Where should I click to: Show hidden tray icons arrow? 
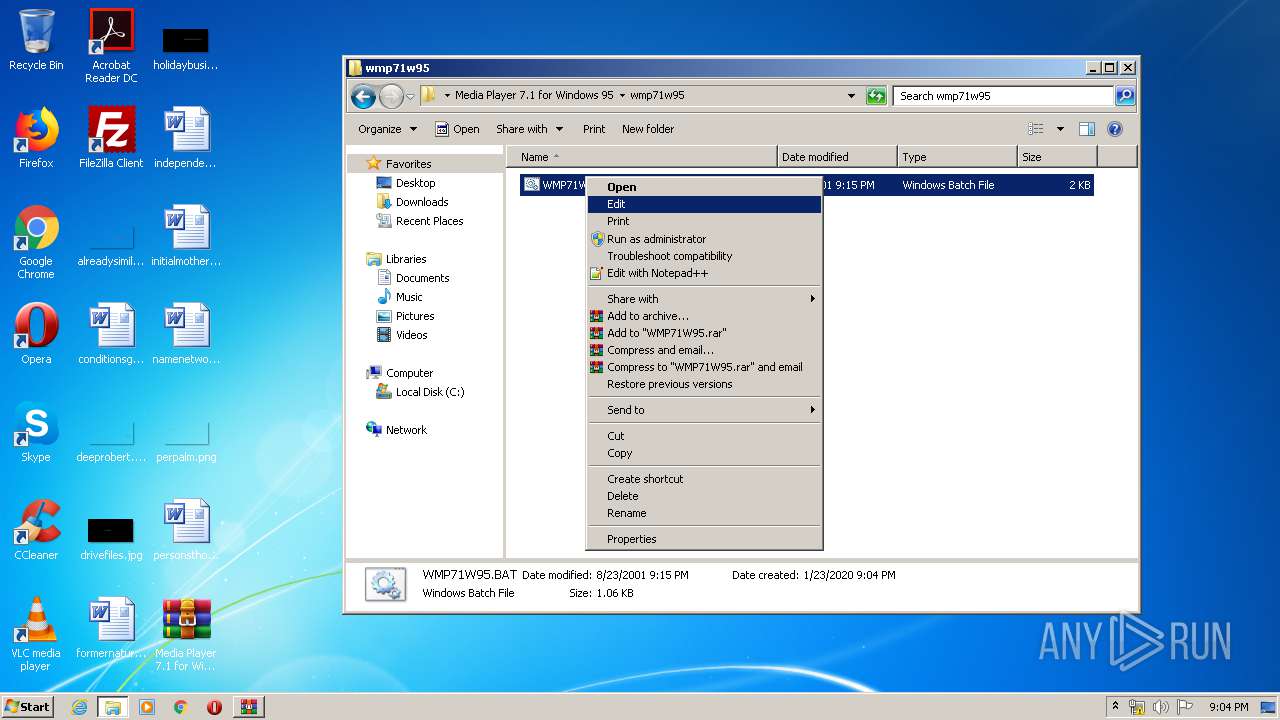coord(1116,706)
